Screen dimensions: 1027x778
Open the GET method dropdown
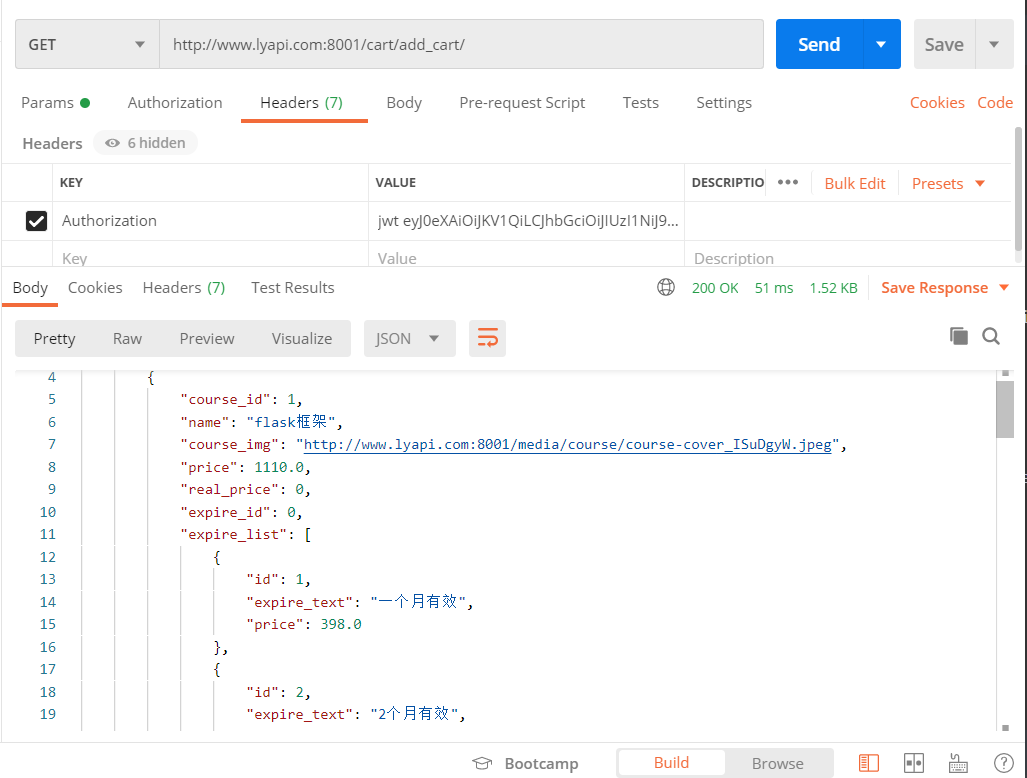coord(87,45)
